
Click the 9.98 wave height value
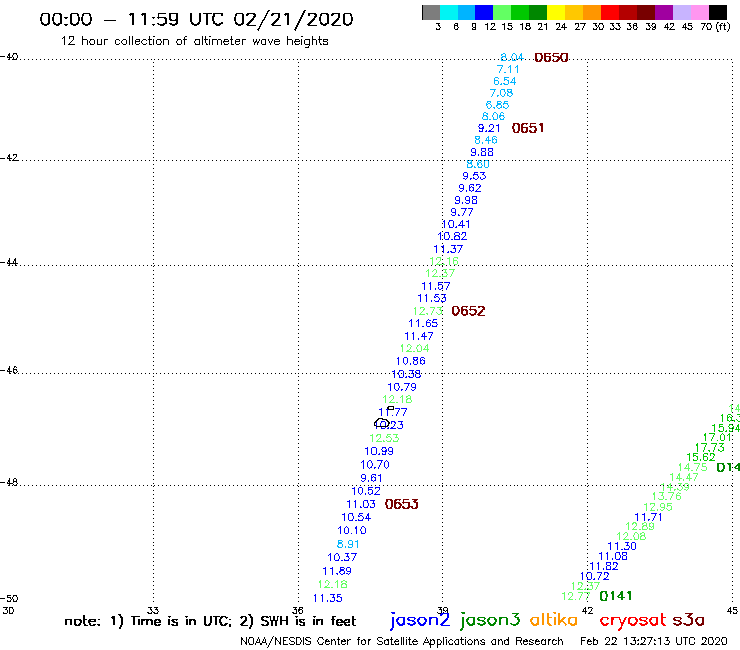tap(466, 200)
